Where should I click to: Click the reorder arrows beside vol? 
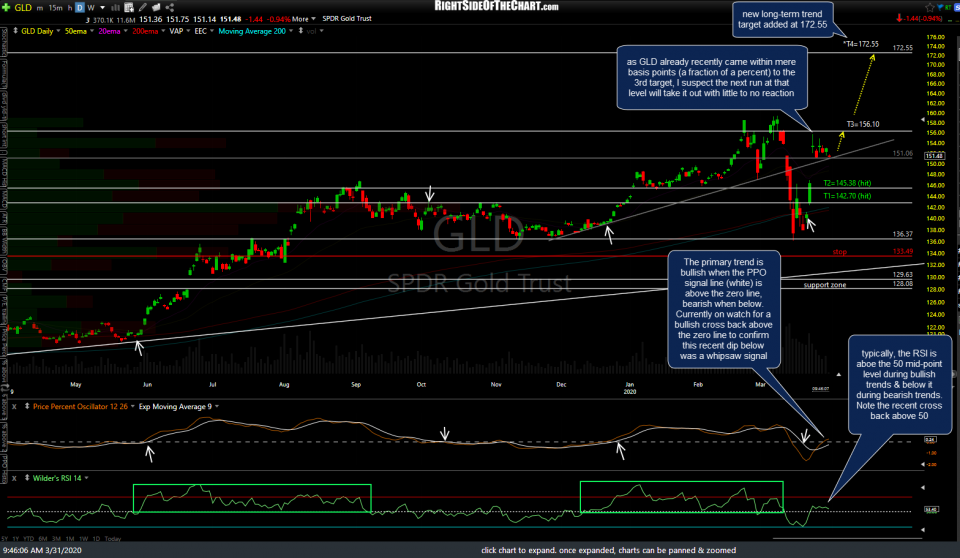point(301,31)
